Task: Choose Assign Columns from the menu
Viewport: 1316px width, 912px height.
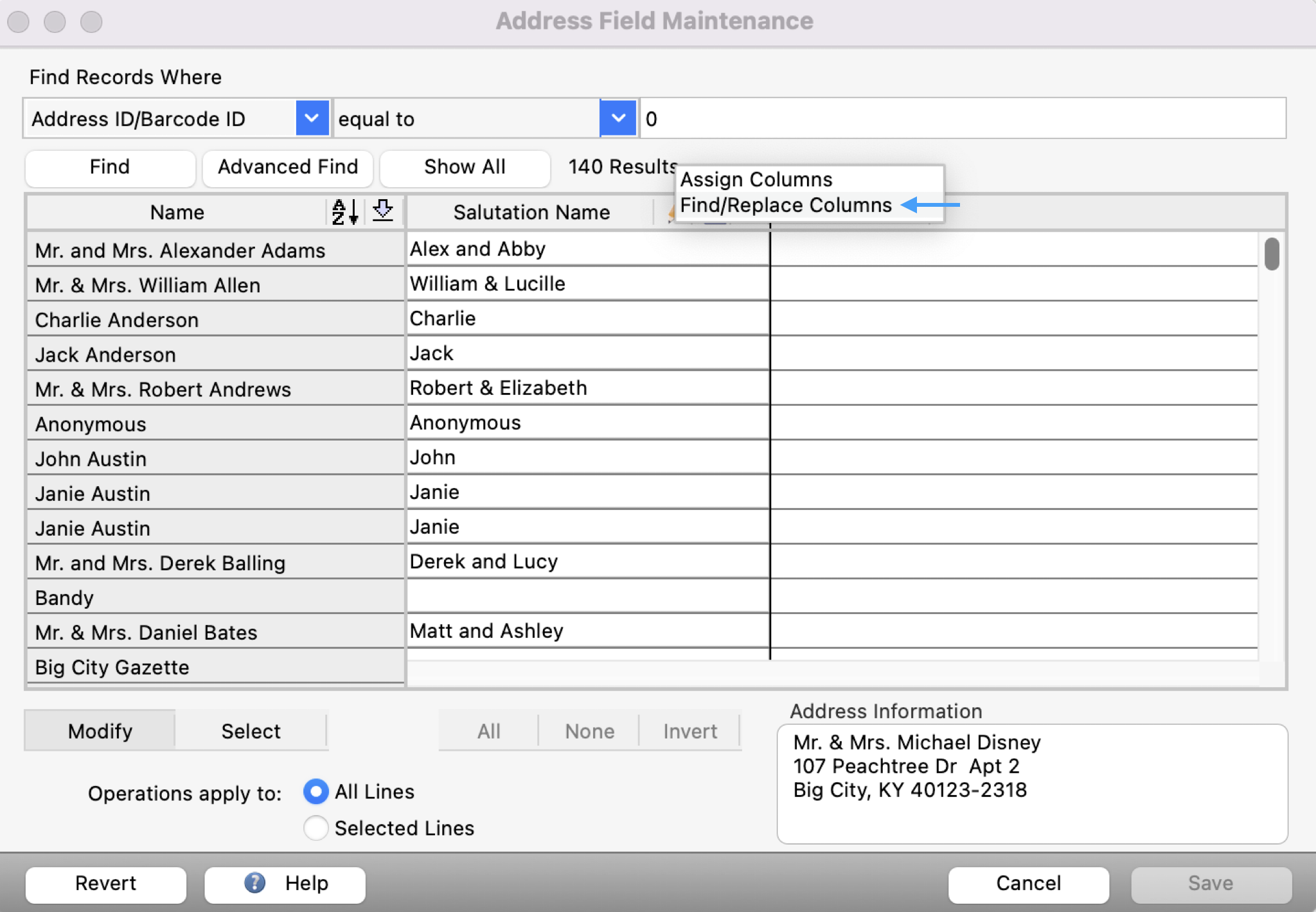Action: [x=756, y=179]
